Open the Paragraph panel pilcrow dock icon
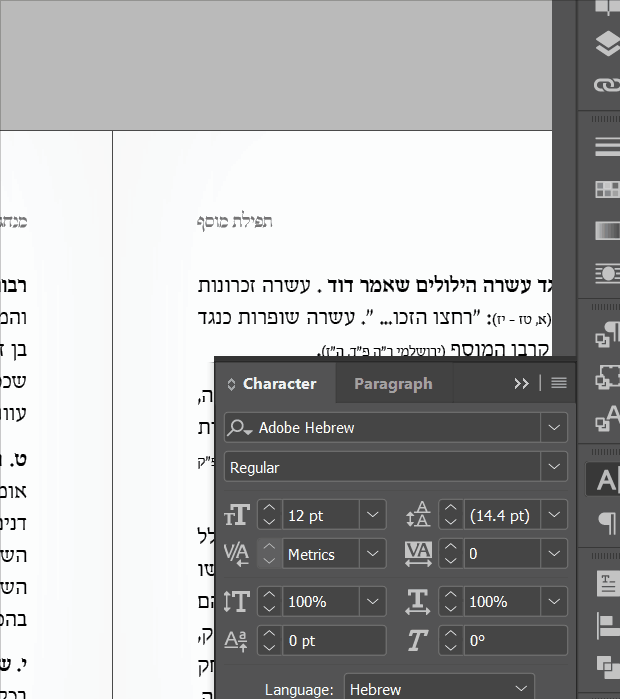 click(608, 522)
